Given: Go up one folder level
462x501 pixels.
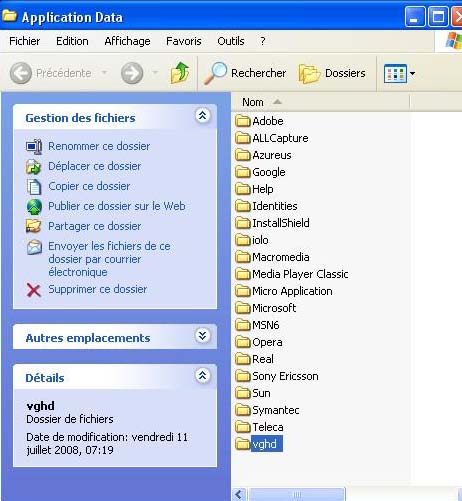Looking at the screenshot, I should (x=180, y=73).
